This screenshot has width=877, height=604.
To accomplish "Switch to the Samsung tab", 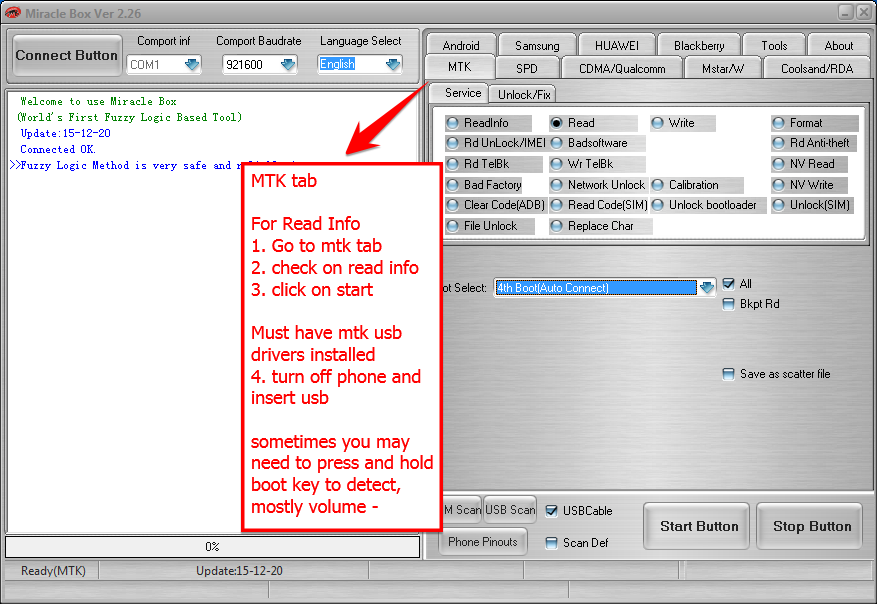I will 536,44.
